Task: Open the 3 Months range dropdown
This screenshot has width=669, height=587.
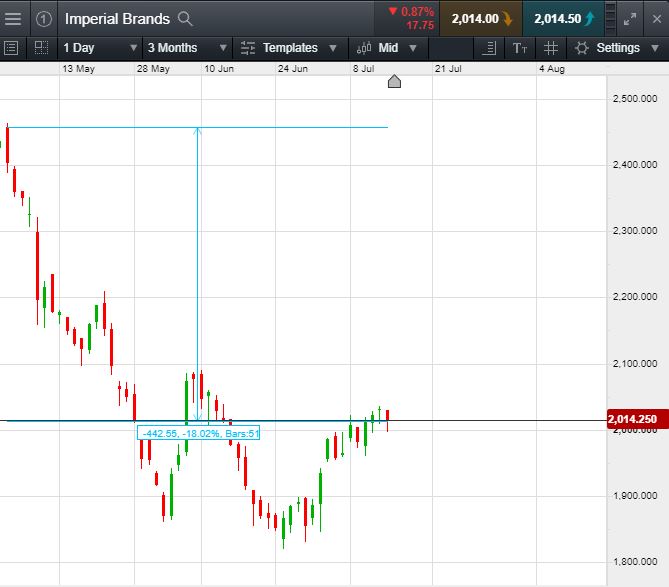Action: click(187, 48)
